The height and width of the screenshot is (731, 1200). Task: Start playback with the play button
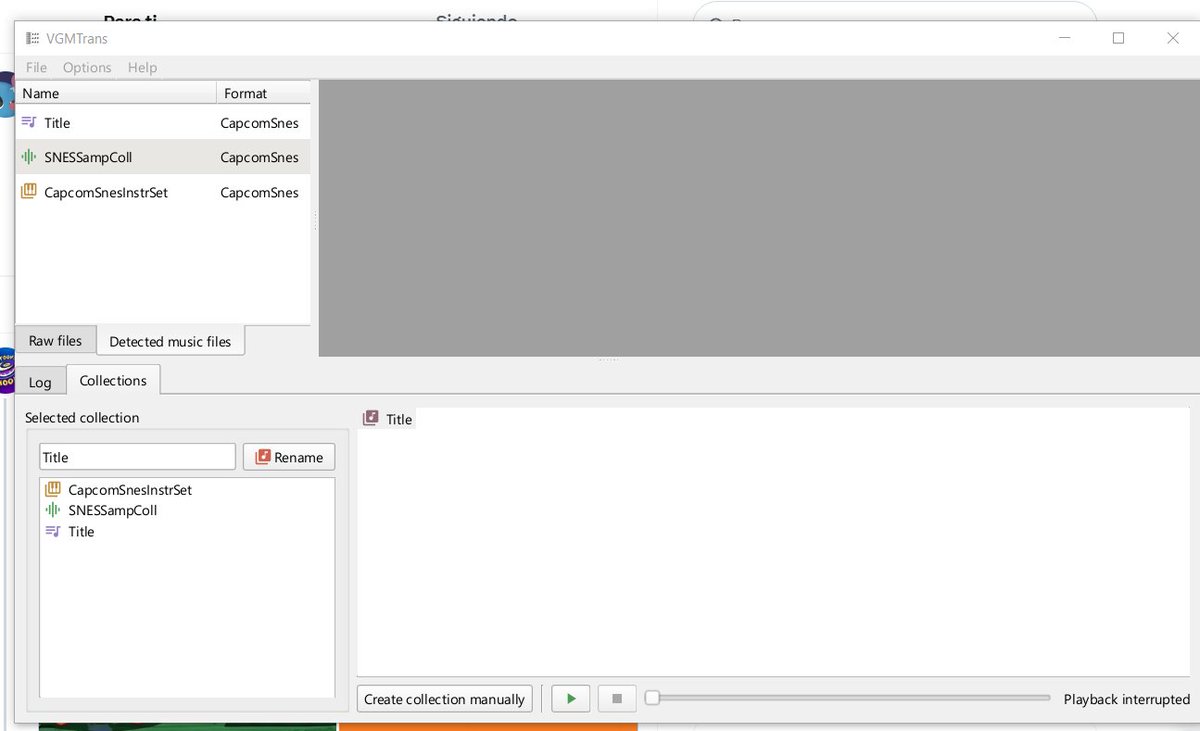[571, 699]
